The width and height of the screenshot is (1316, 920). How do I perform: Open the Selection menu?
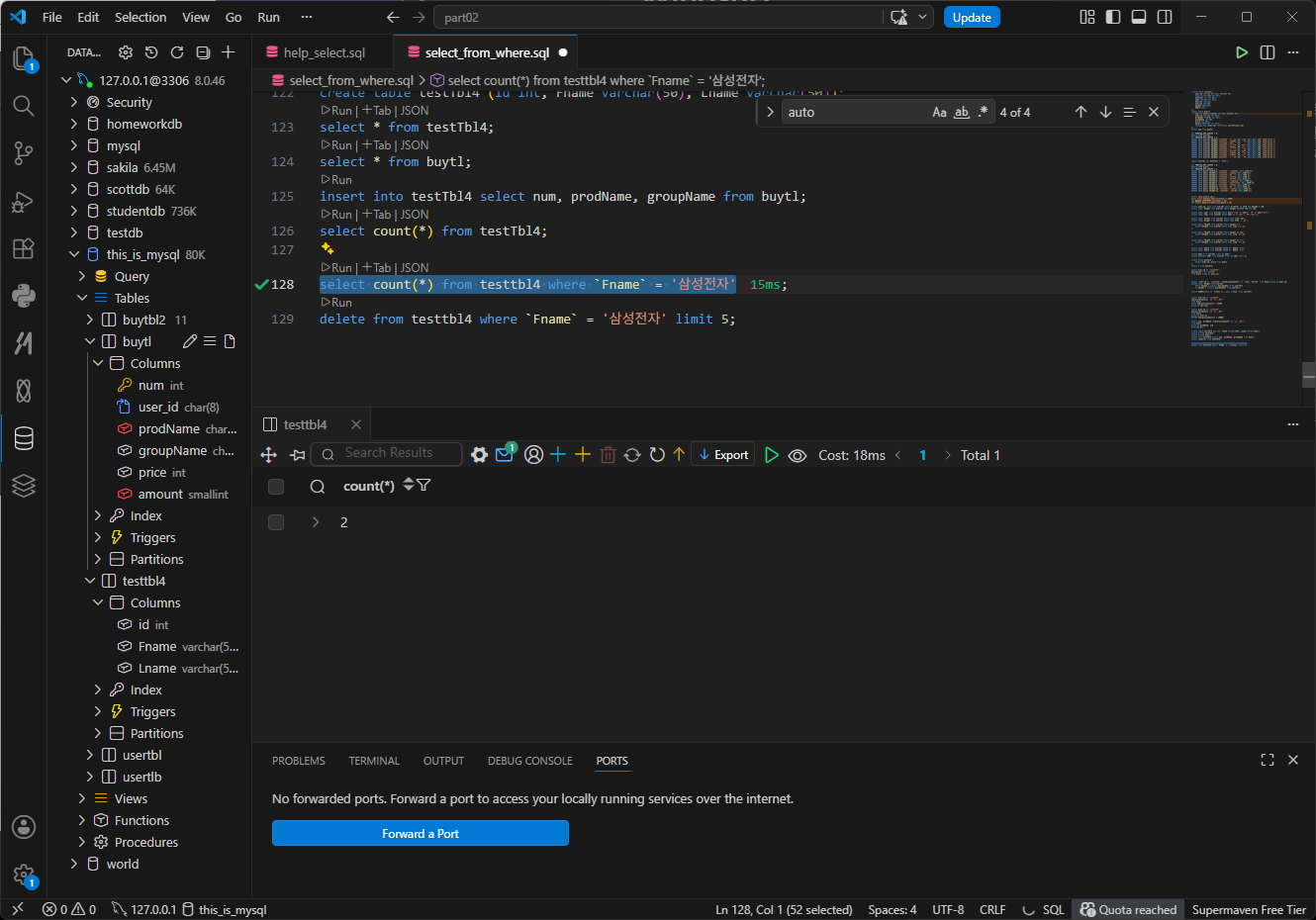pyautogui.click(x=141, y=17)
